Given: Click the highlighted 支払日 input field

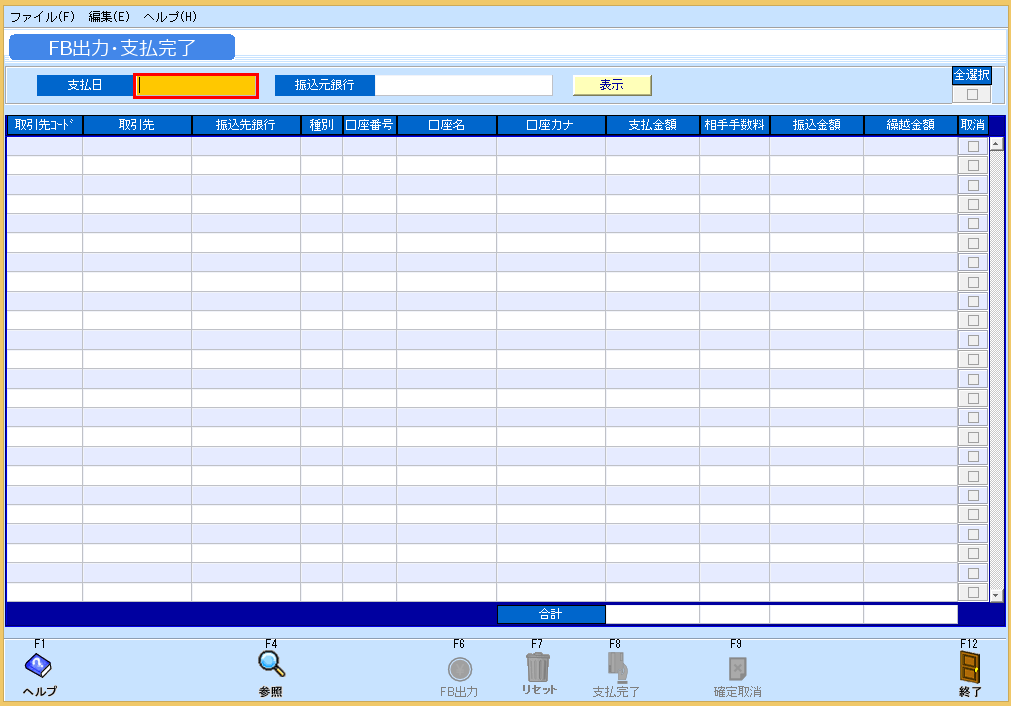Looking at the screenshot, I should 195,85.
